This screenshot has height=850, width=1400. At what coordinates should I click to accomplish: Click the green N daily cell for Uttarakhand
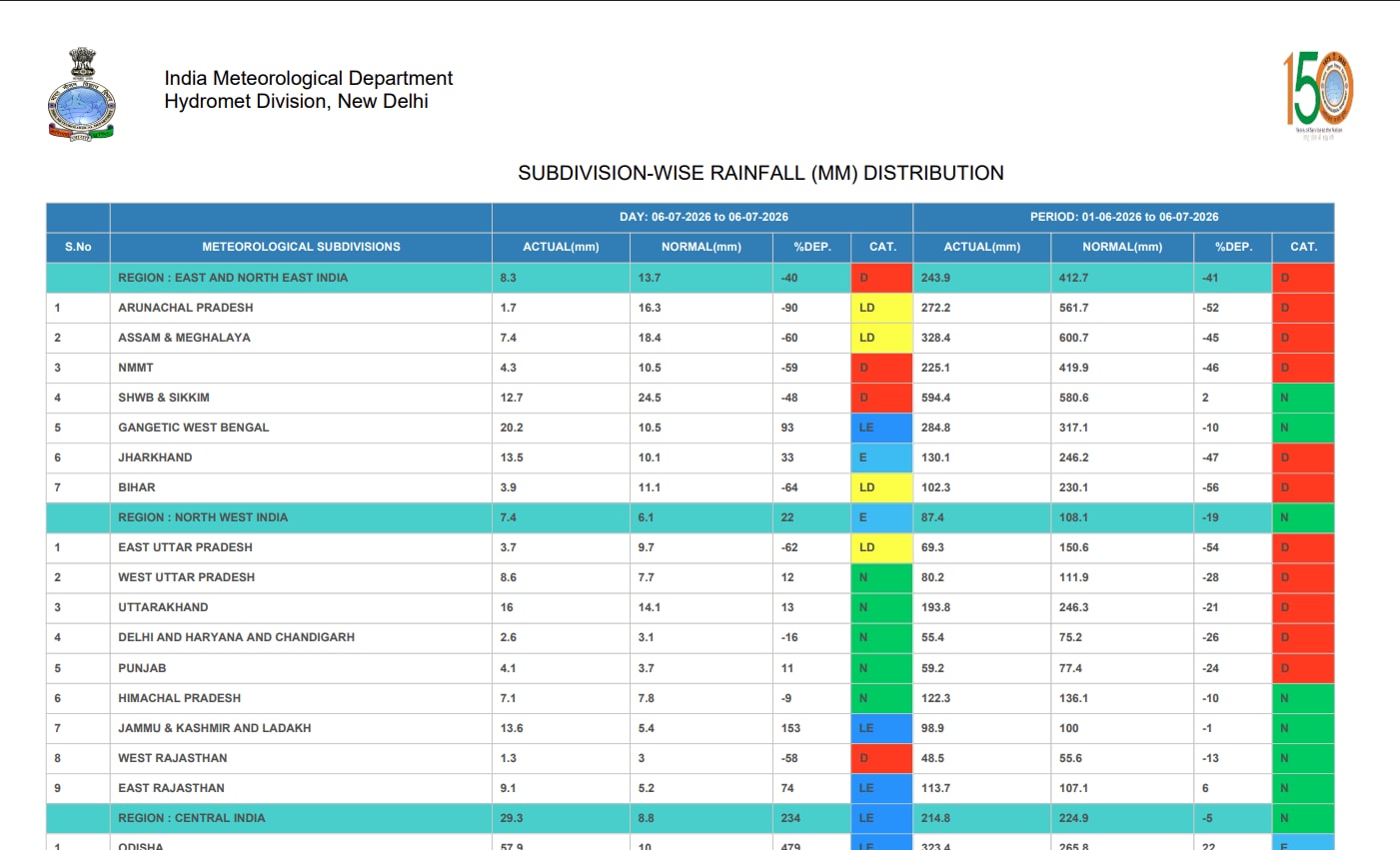click(881, 607)
